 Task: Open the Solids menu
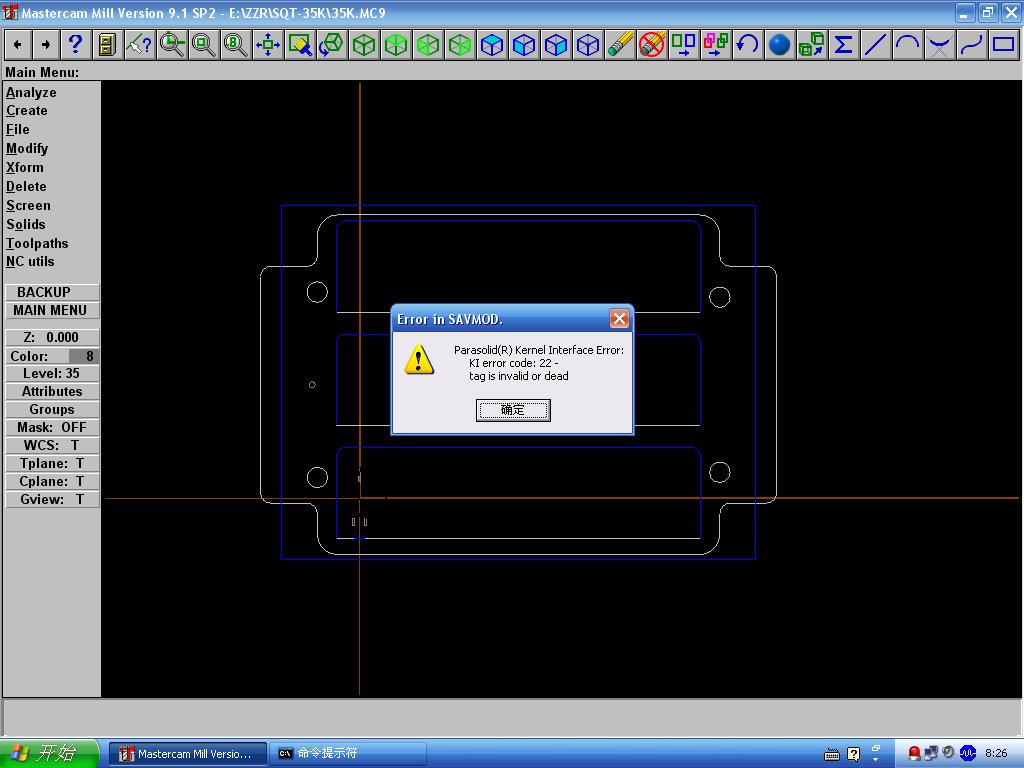[26, 225]
